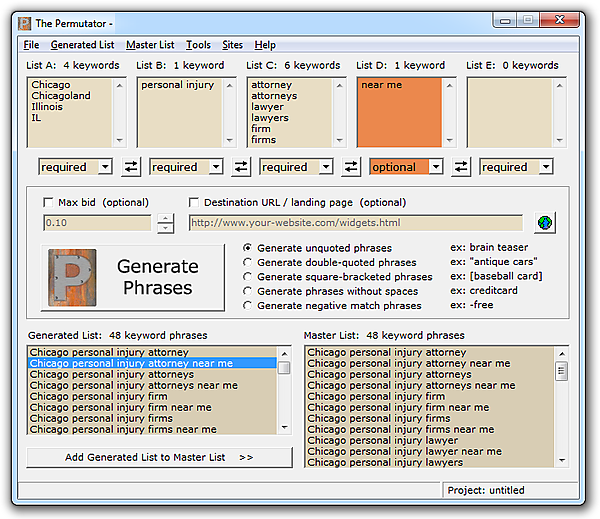Expand List E required dropdown
The height and width of the screenshot is (519, 600).
click(546, 167)
